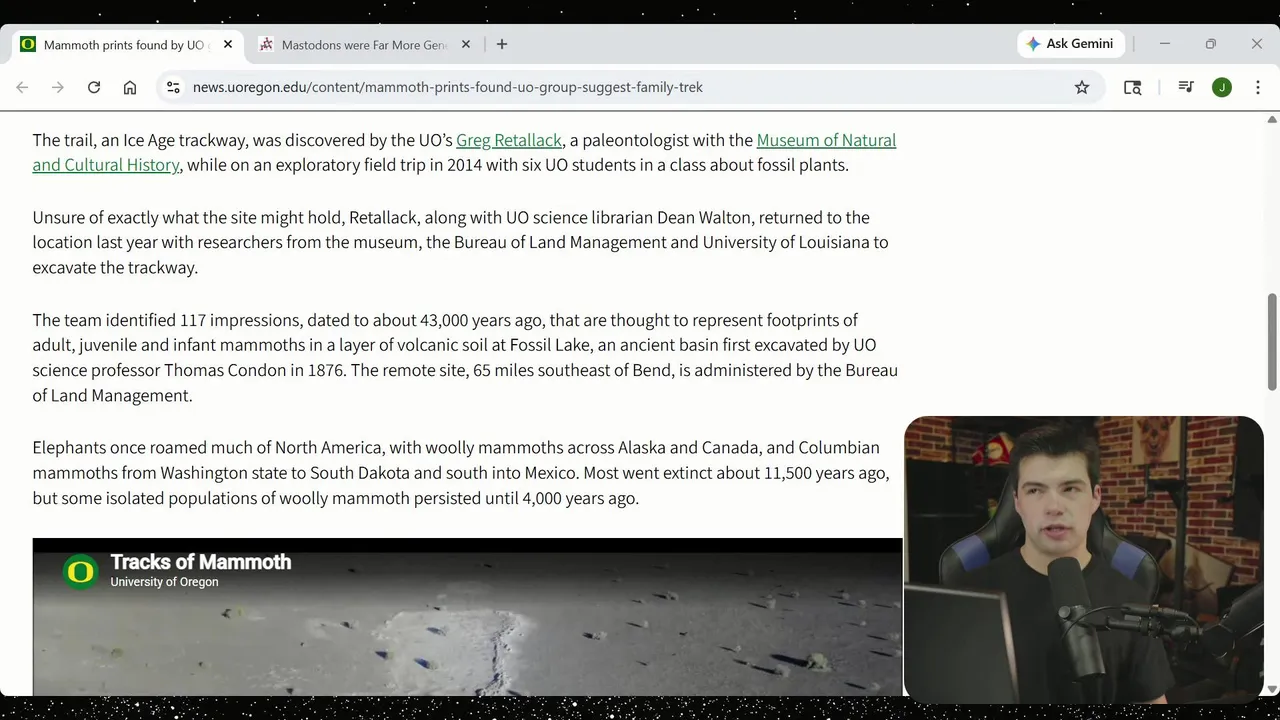Close the Mammoth prints tab
This screenshot has height=720, width=1280.
tap(228, 44)
